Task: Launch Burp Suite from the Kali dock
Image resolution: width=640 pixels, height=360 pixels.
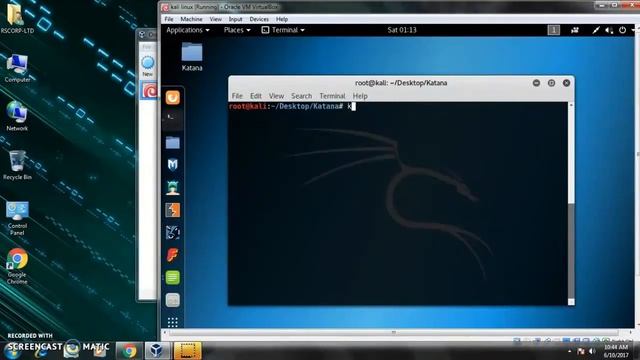Action: click(173, 210)
